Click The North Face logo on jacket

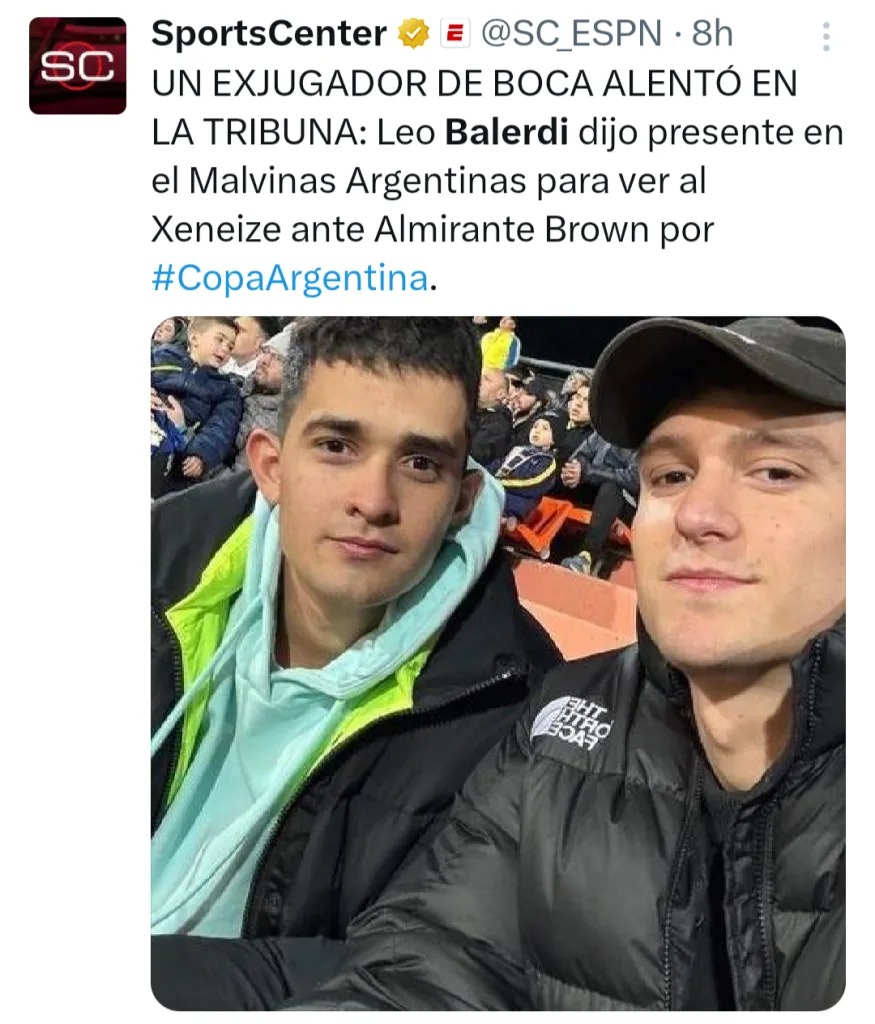(x=571, y=724)
